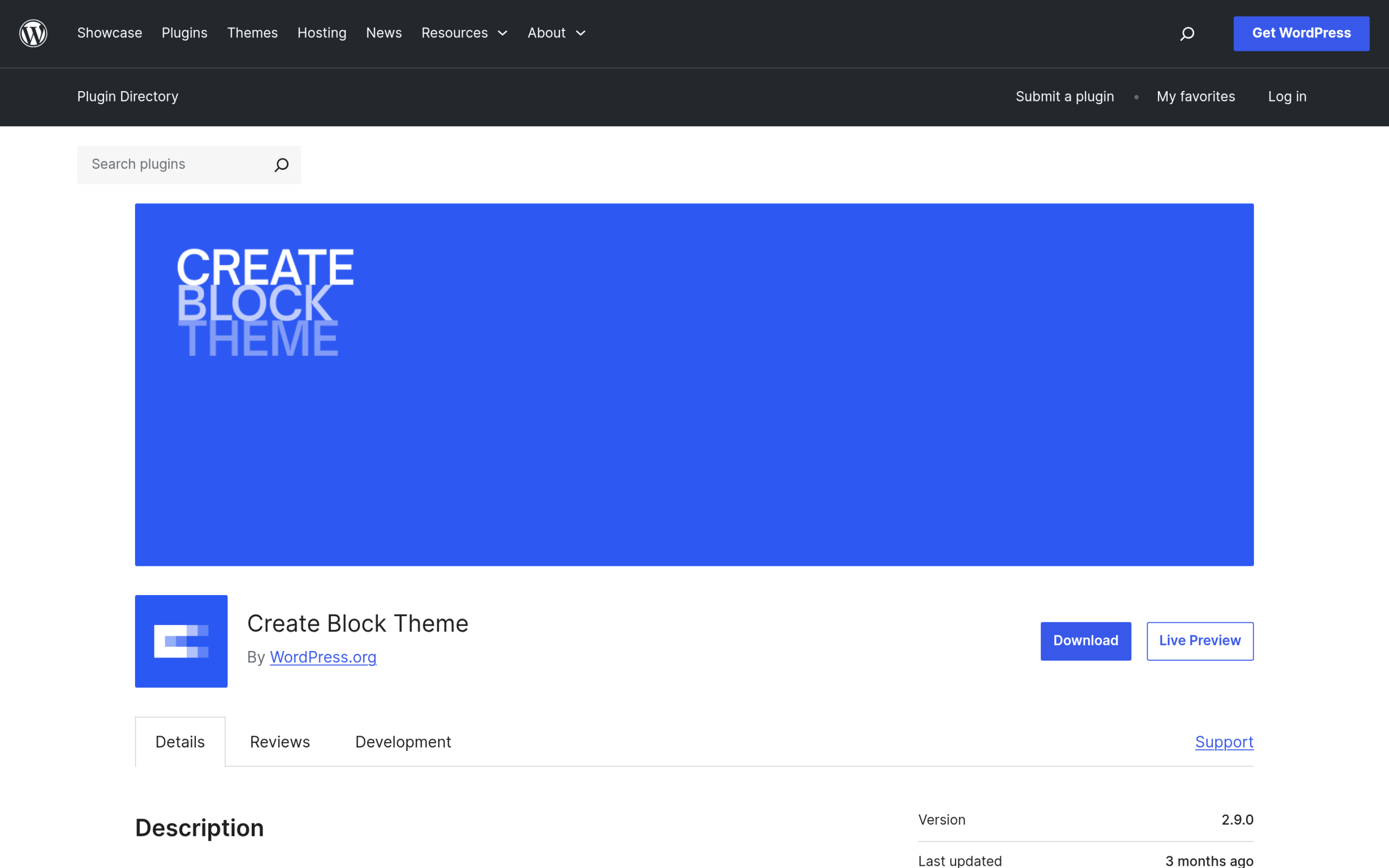The image size is (1389, 868).
Task: Click the 'Version' label
Action: click(942, 820)
